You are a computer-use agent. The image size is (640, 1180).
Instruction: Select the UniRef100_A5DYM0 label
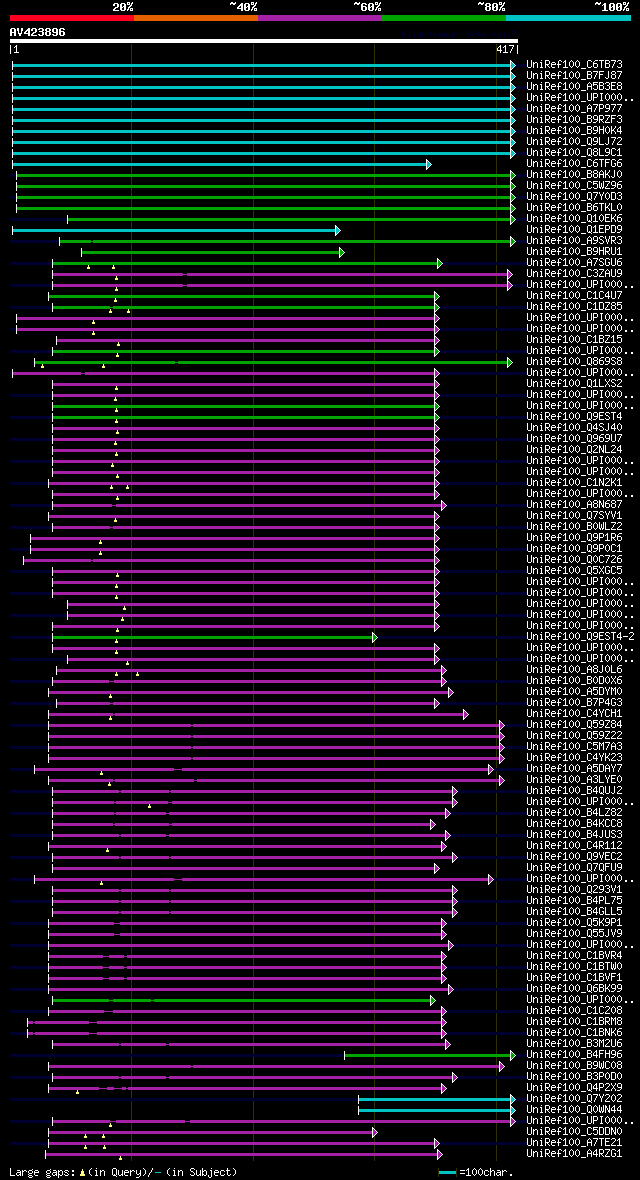click(x=574, y=692)
